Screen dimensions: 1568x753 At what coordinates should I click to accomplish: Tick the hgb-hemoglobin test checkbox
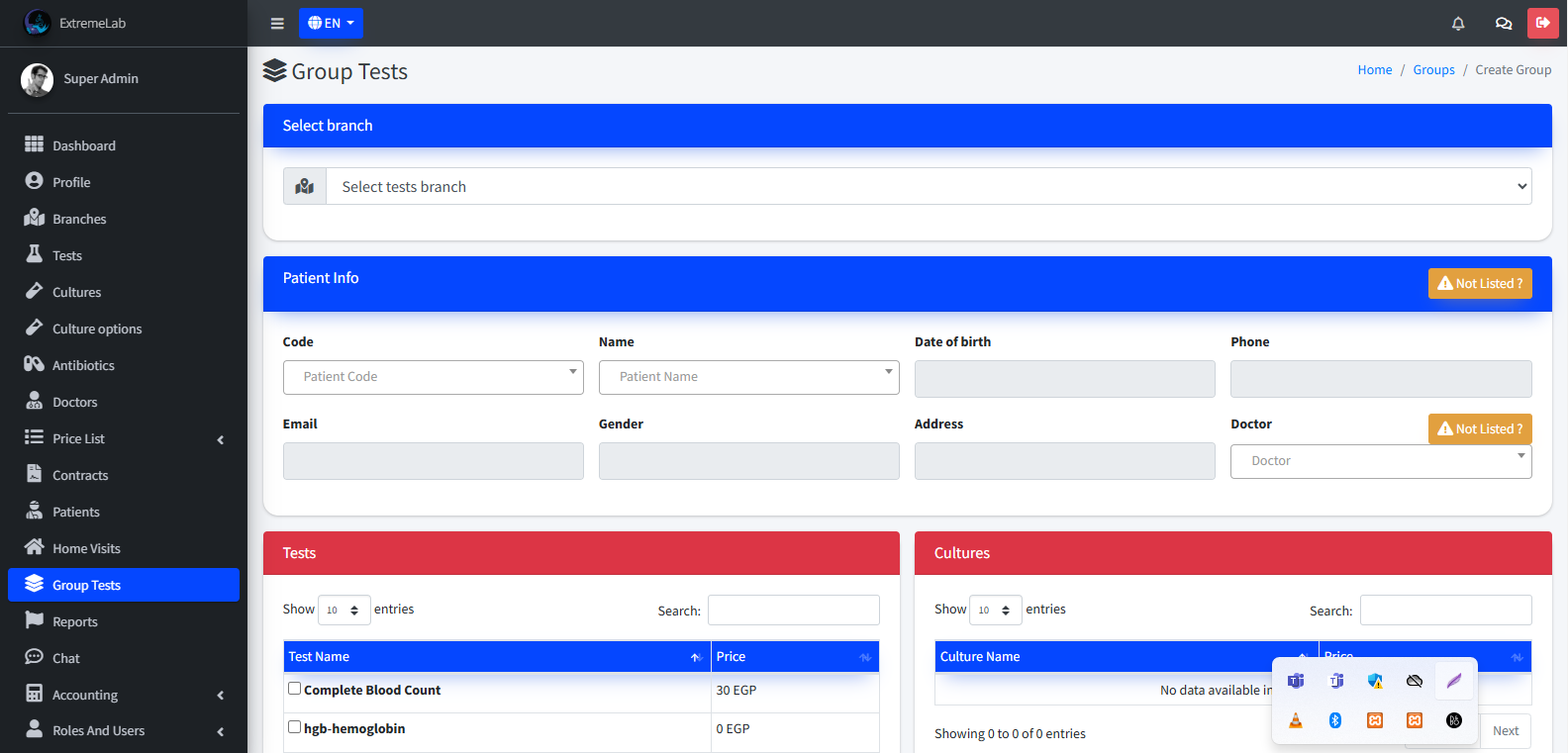point(294,727)
